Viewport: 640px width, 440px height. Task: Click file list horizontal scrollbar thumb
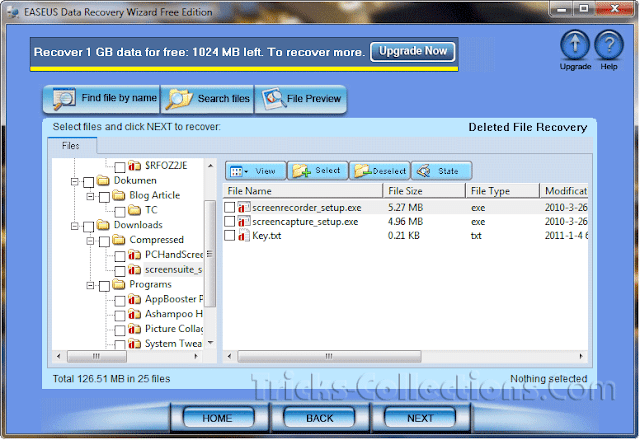(x=329, y=356)
